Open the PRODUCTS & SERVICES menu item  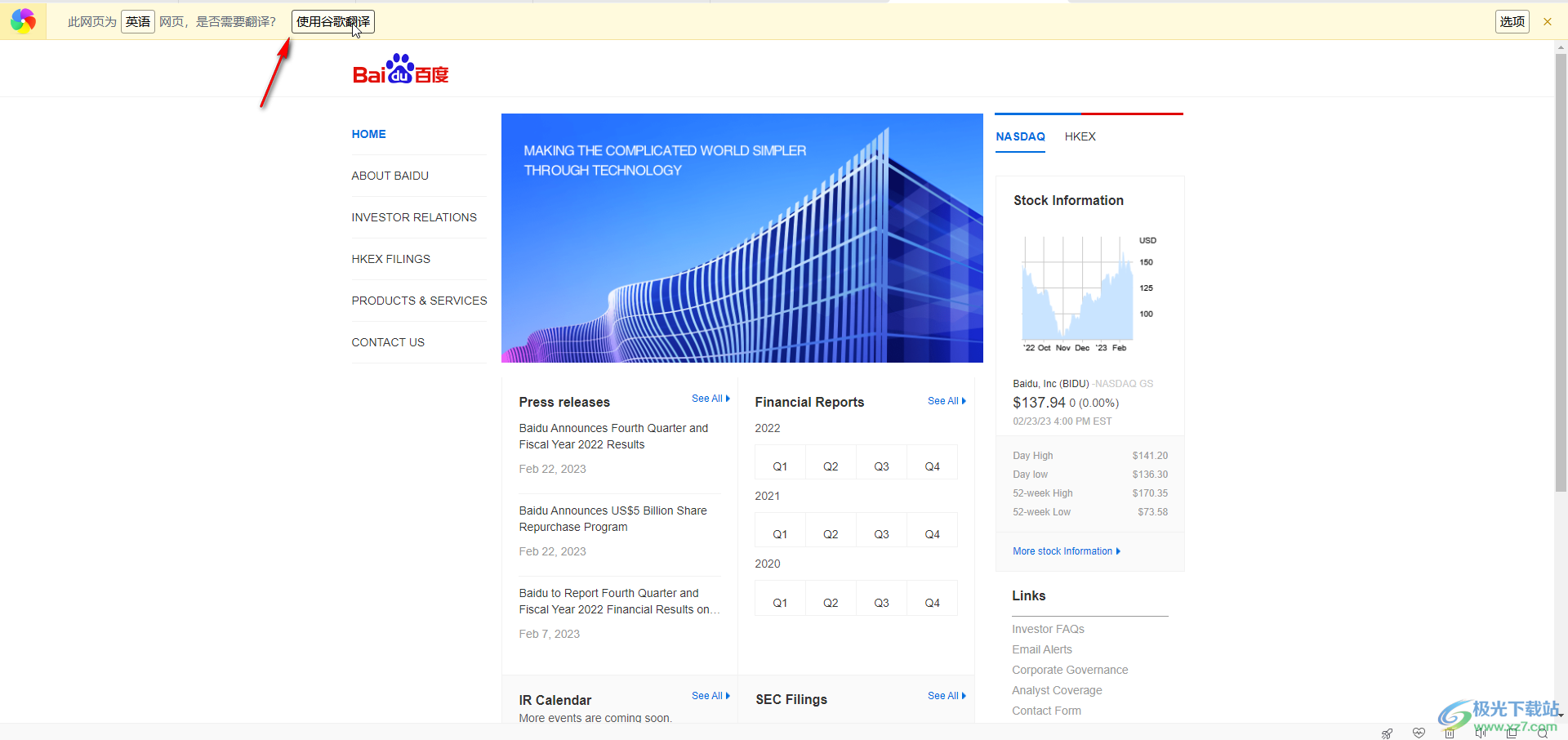419,301
